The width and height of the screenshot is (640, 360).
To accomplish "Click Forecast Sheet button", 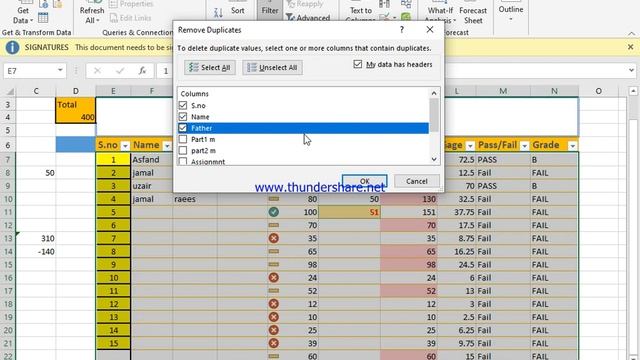I will tap(473, 15).
